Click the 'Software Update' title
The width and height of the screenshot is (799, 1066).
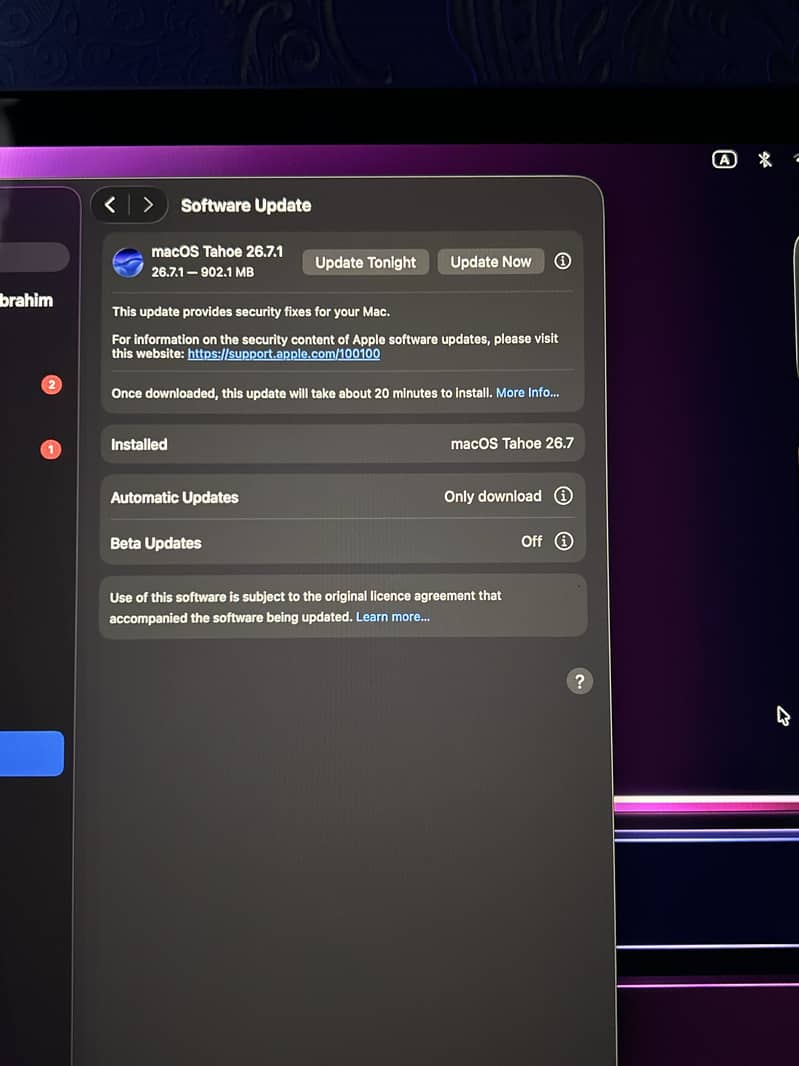245,205
